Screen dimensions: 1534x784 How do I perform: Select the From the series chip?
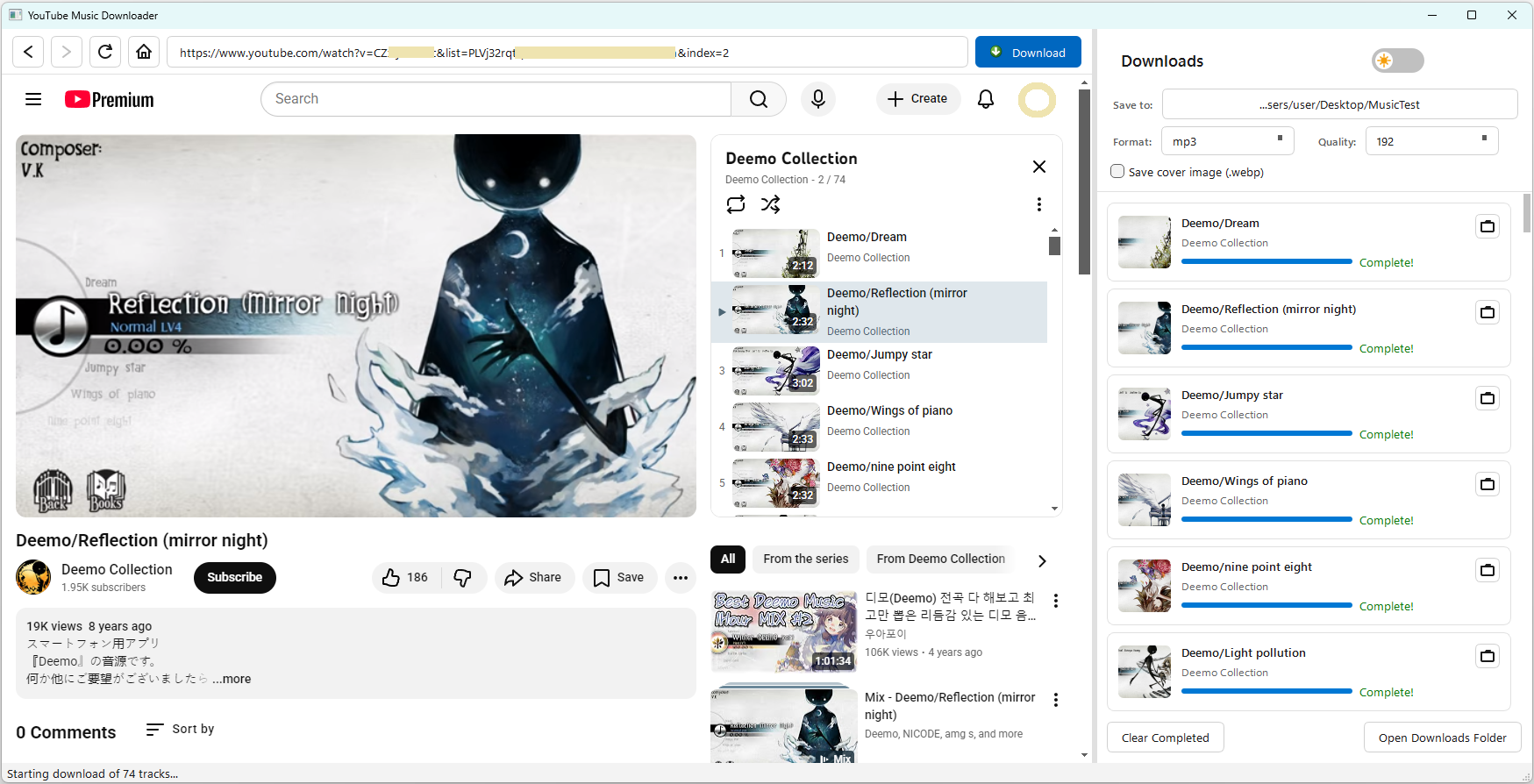(x=806, y=559)
